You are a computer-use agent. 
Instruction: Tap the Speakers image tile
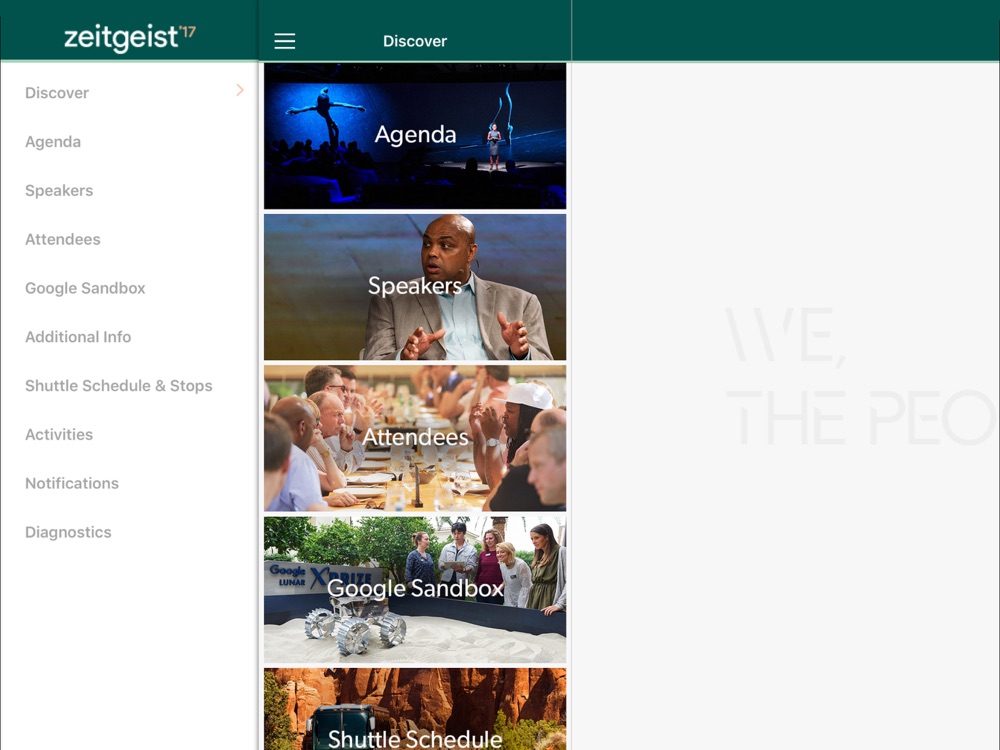click(x=415, y=287)
